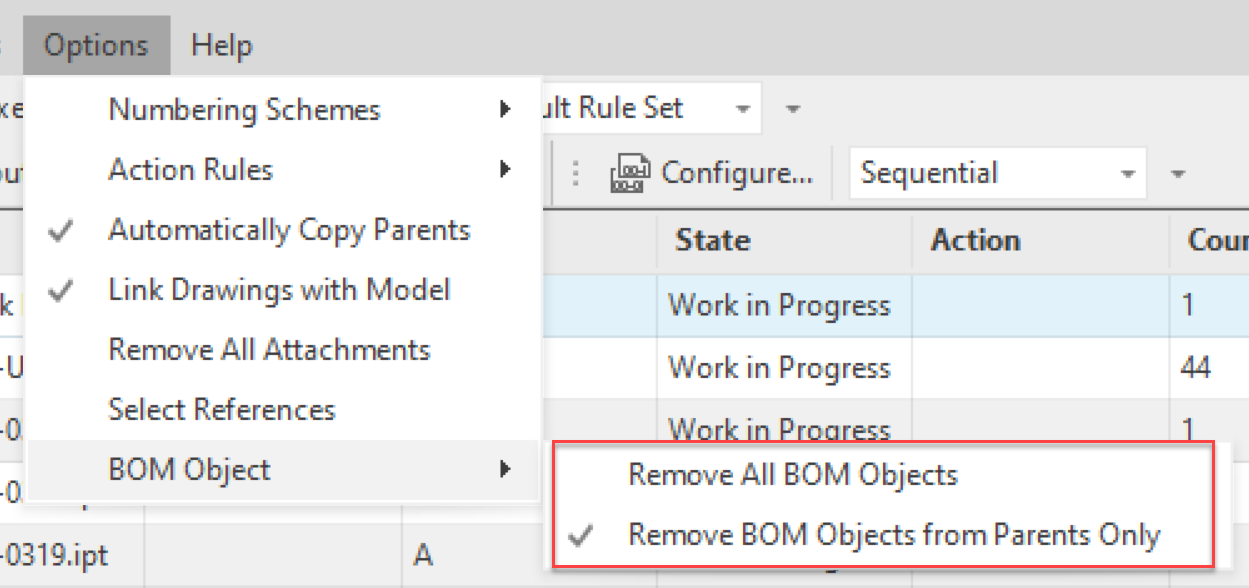Open the Rule Set dropdown
This screenshot has height=588, width=1249.
click(742, 109)
